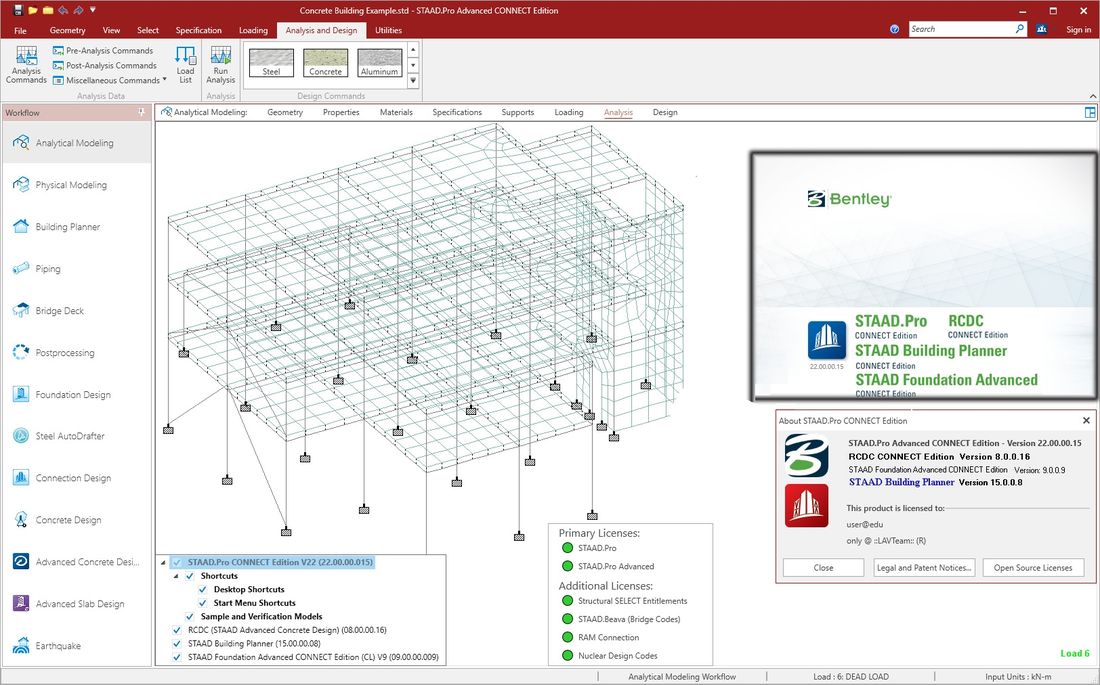
Task: Switch to Geometry ribbon tab
Action: tap(67, 30)
